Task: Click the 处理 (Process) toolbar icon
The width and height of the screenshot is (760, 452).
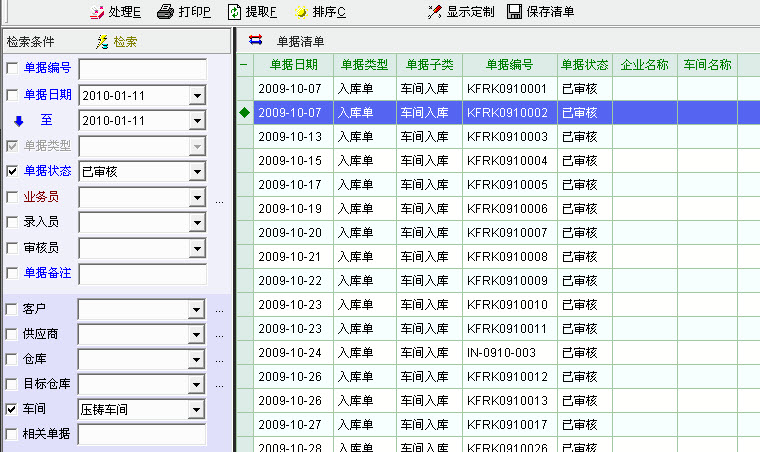Action: pos(97,12)
